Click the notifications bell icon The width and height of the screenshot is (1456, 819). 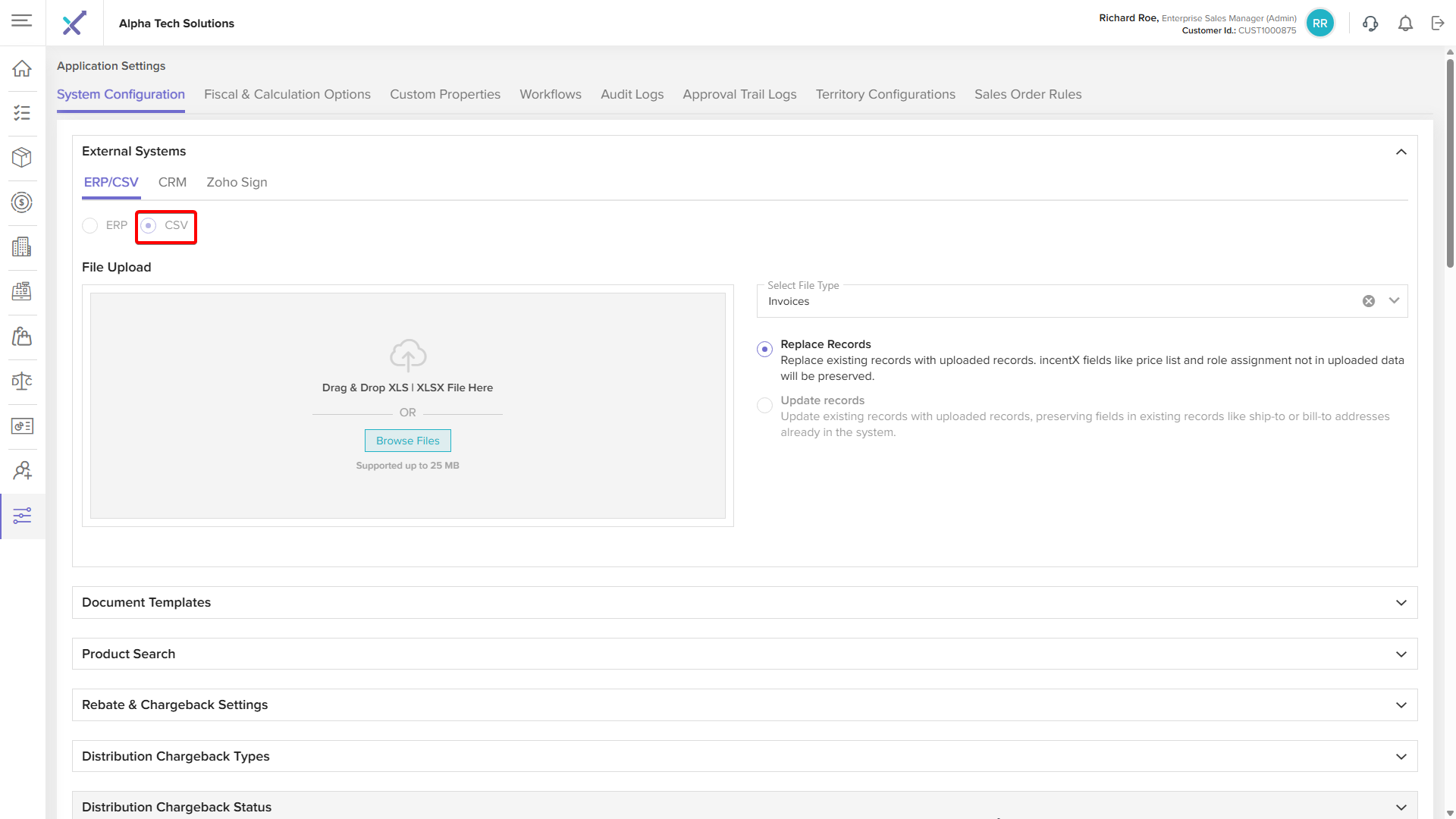(x=1405, y=24)
